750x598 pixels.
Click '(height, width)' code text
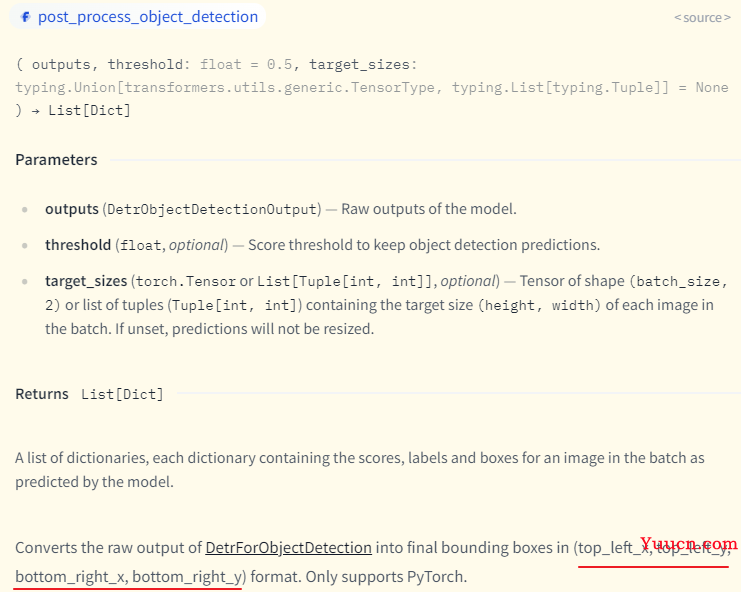click(x=540, y=305)
